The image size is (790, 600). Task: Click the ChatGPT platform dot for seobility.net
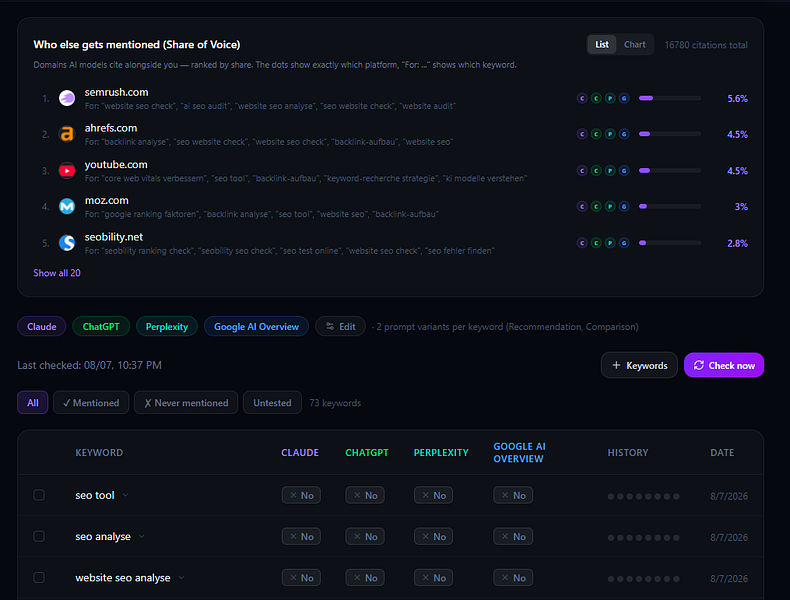point(596,243)
